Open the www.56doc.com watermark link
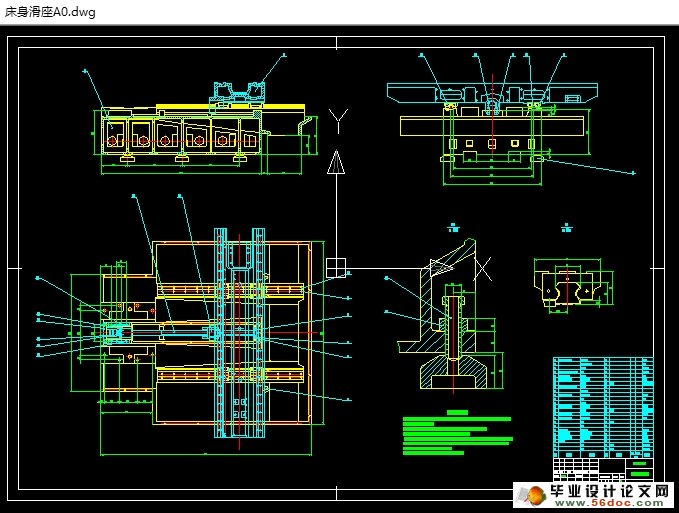This screenshot has width=679, height=513. (x=616, y=506)
